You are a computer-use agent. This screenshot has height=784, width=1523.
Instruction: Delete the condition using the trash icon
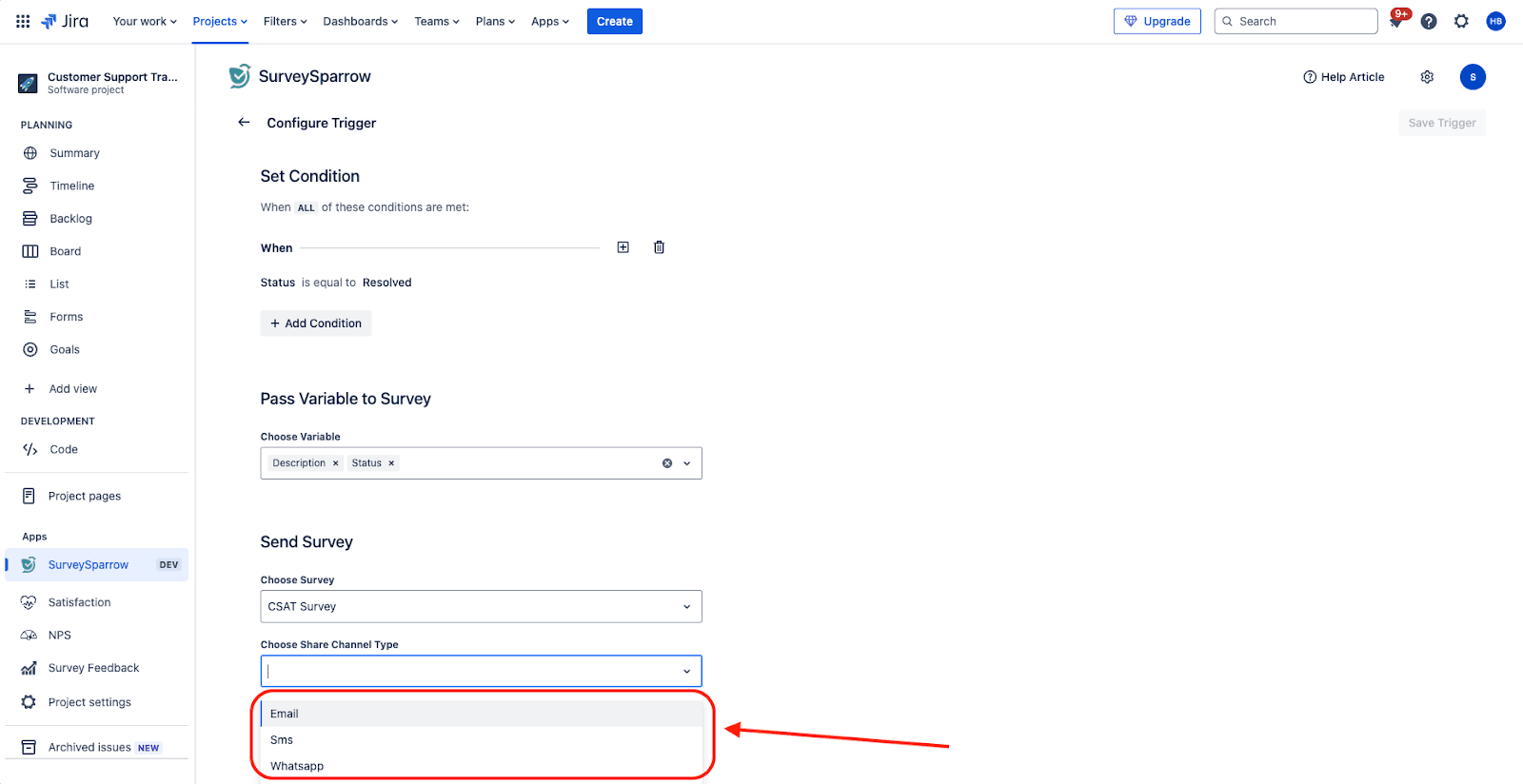pos(659,247)
